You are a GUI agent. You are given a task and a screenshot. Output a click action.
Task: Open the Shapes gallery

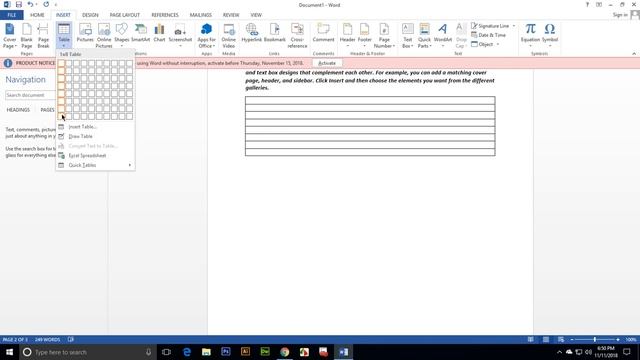click(121, 34)
